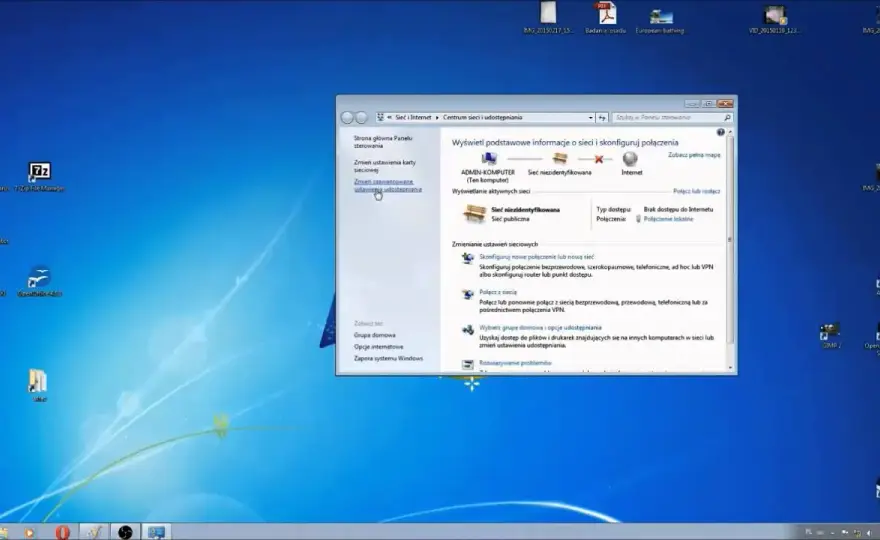Open the blue Help question mark icon
This screenshot has width=880, height=540.
tap(721, 132)
